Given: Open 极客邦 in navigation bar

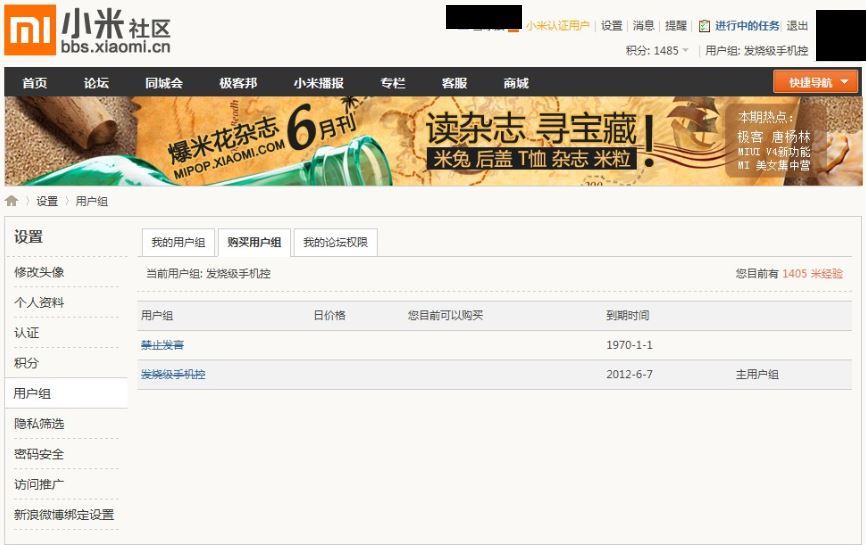Looking at the screenshot, I should point(238,83).
